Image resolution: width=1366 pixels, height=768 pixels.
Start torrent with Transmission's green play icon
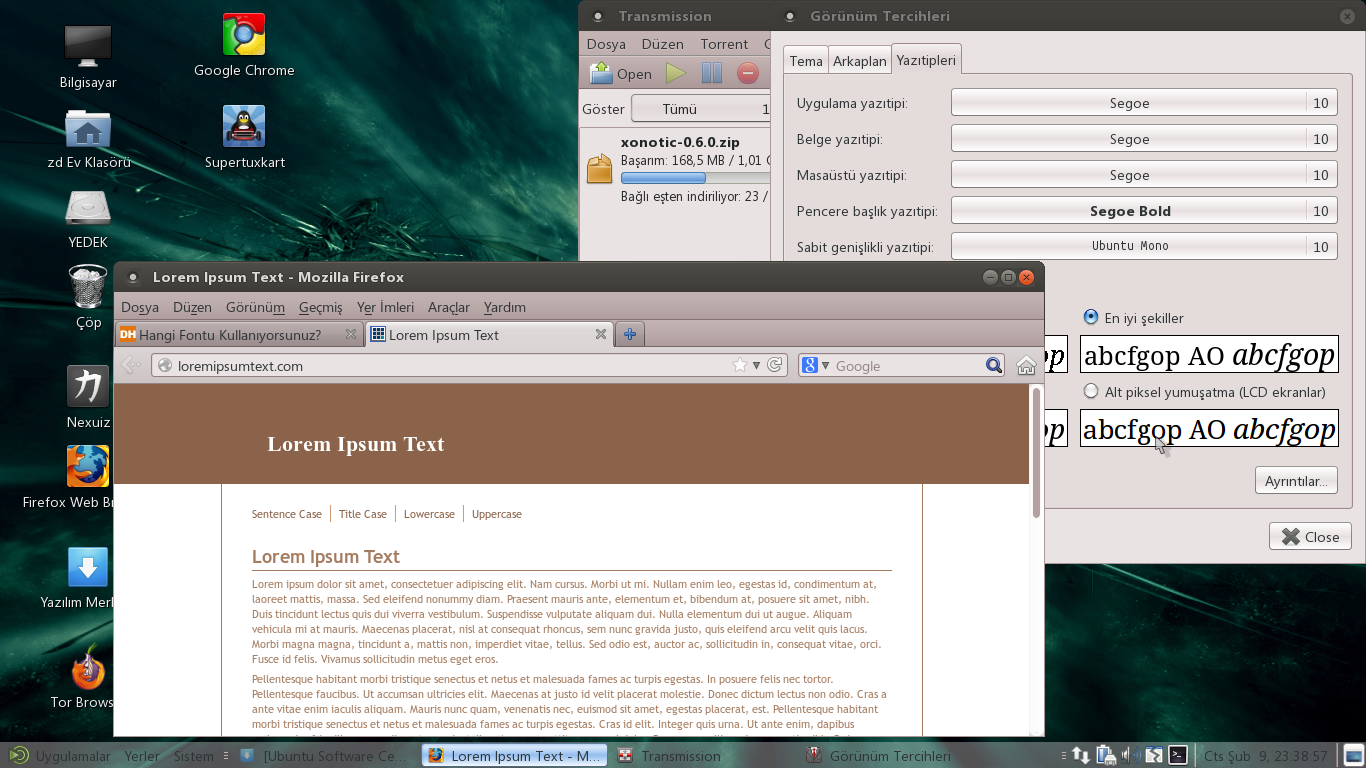coord(677,73)
